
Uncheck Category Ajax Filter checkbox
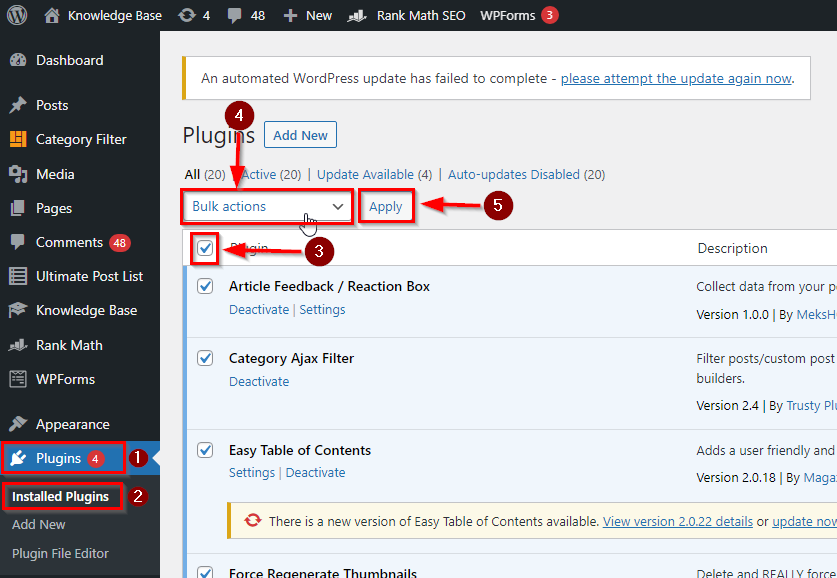click(x=205, y=358)
